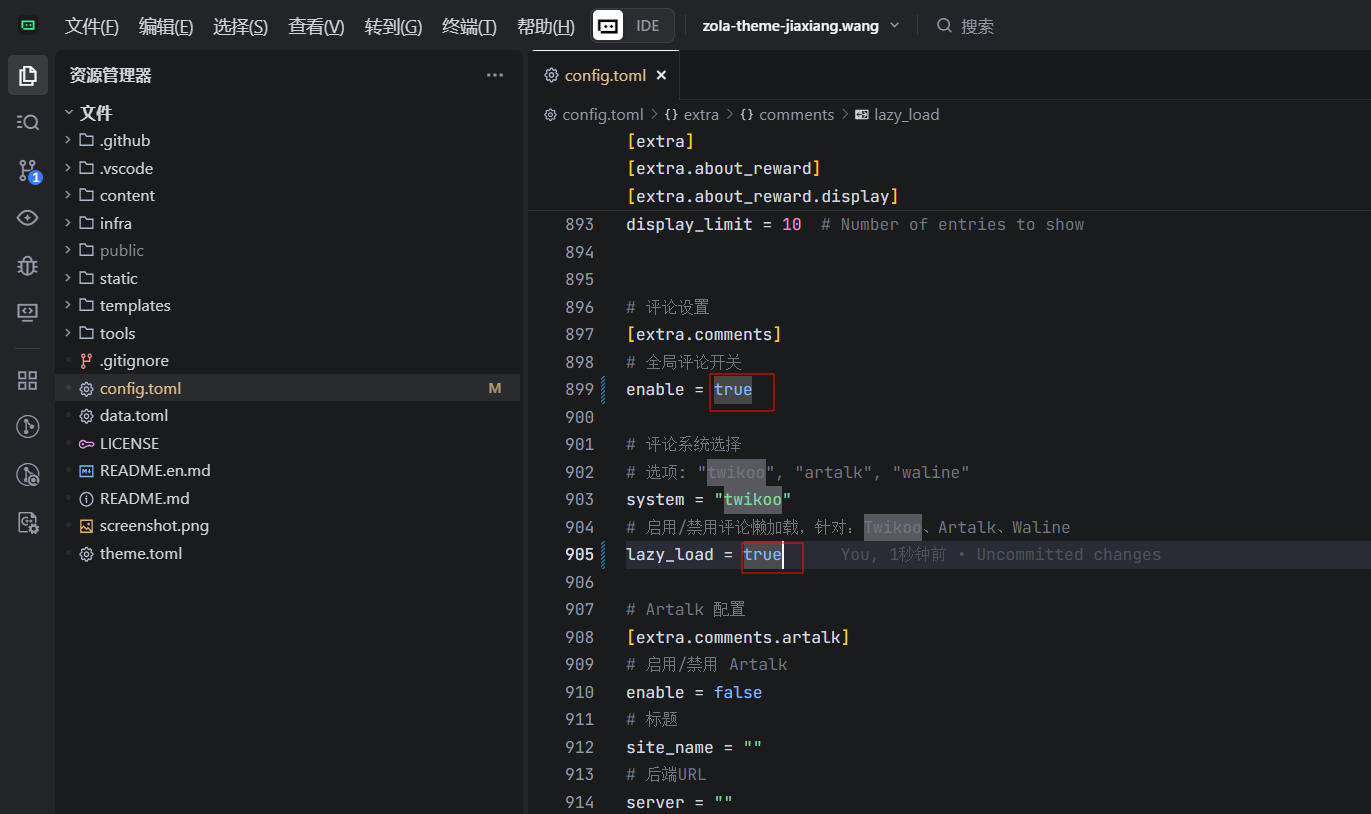Open the zola-theme-jiaxiang.wang project dropdown
The image size is (1371, 814).
801,26
